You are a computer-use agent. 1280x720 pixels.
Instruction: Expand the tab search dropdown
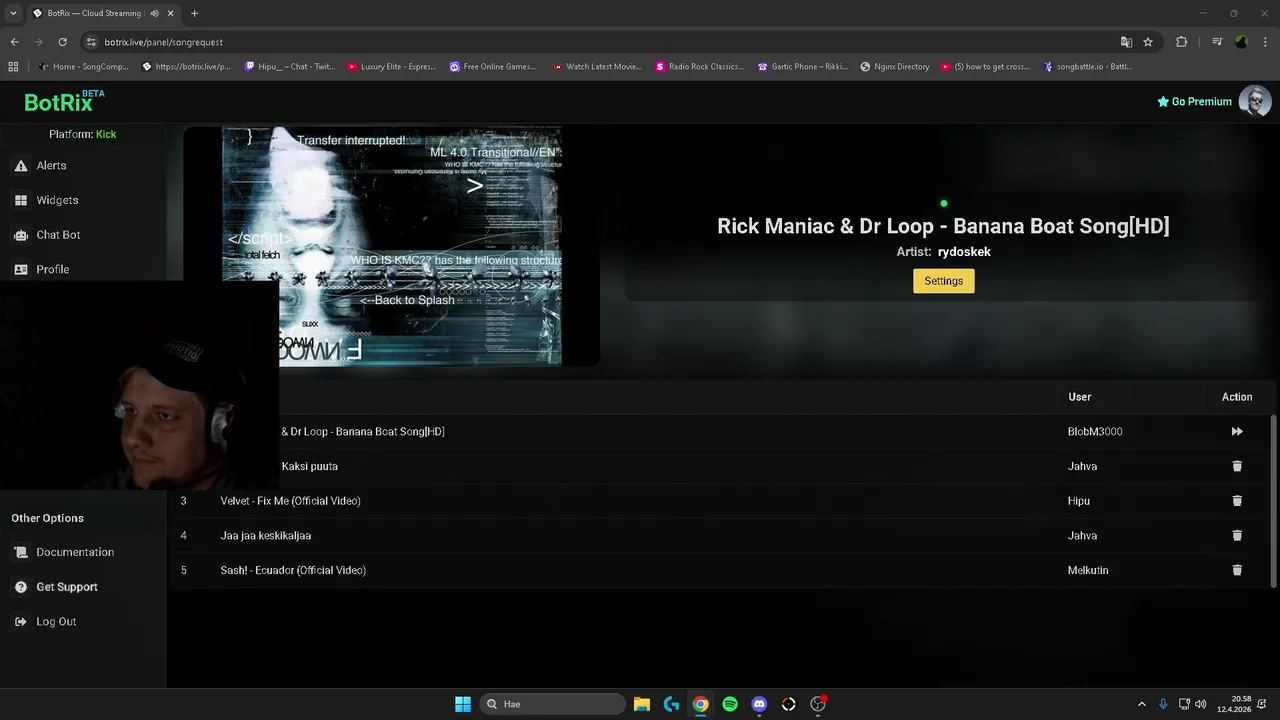pos(13,13)
